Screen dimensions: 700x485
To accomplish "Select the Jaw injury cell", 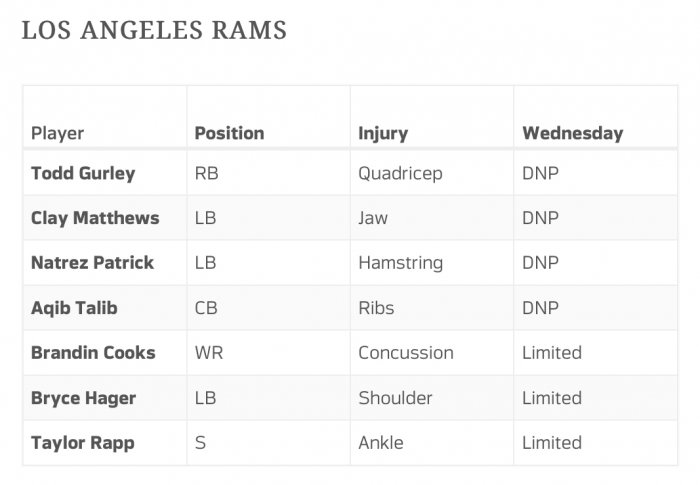I will tap(373, 218).
